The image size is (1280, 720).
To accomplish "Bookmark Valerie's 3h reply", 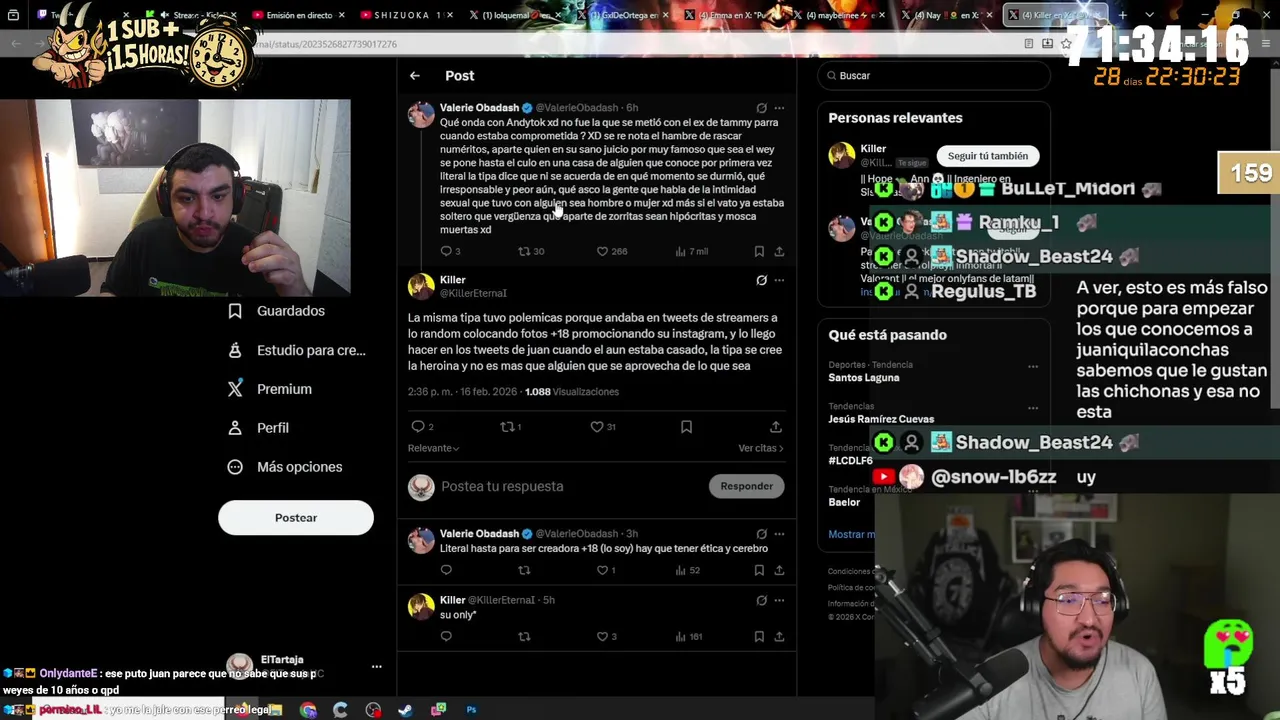I will pos(759,570).
